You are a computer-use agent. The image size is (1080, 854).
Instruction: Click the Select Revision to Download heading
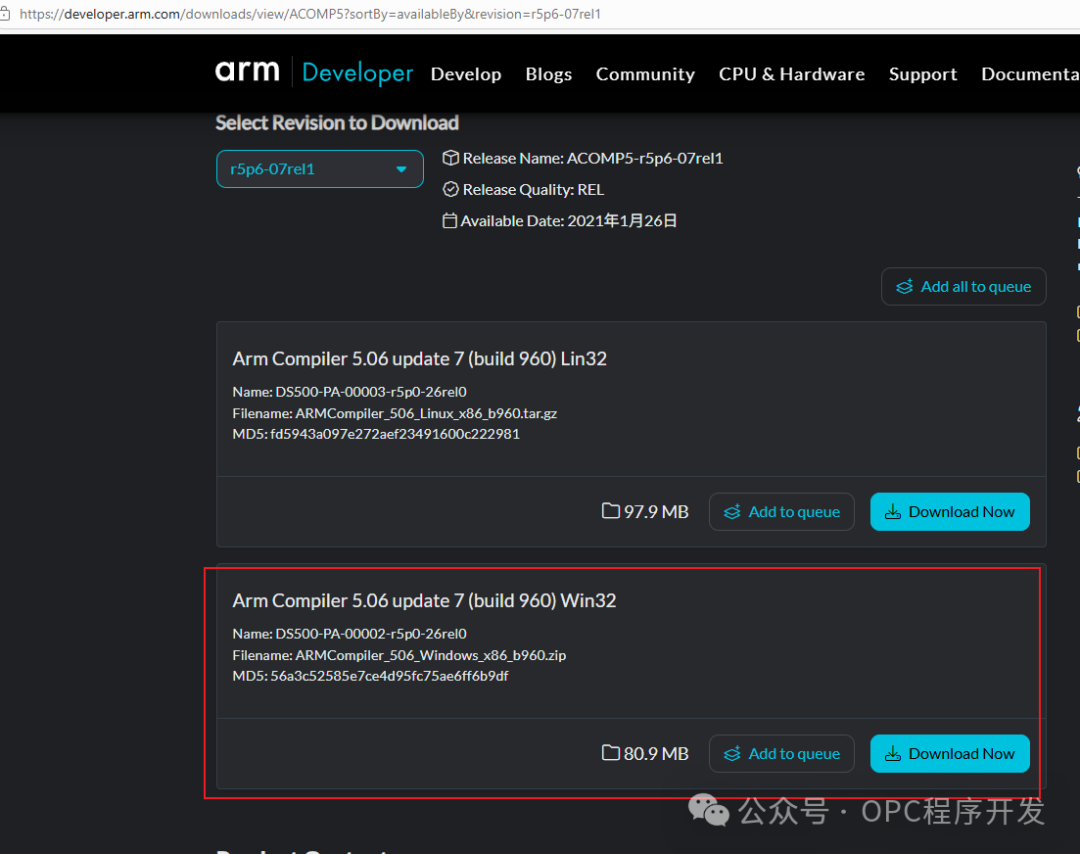(337, 123)
